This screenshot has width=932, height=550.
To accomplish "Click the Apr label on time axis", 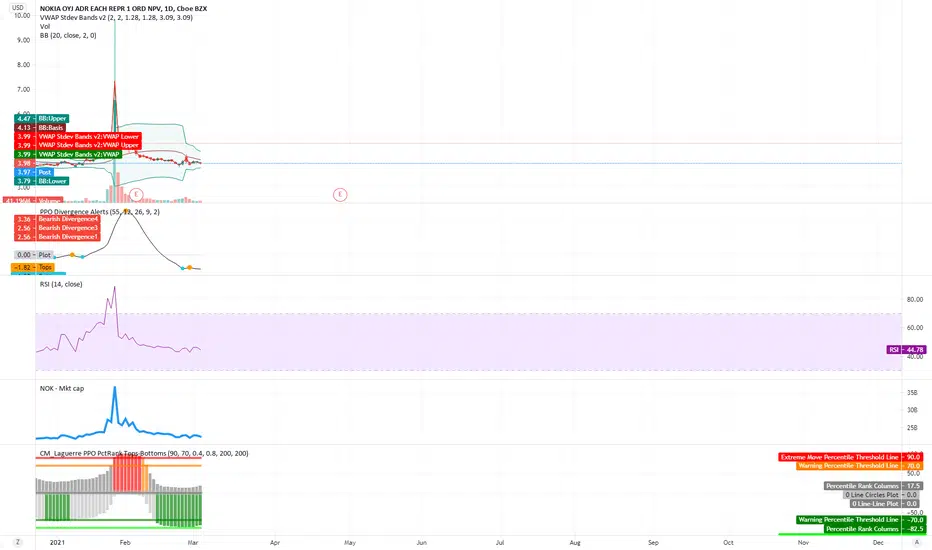I will pos(275,542).
